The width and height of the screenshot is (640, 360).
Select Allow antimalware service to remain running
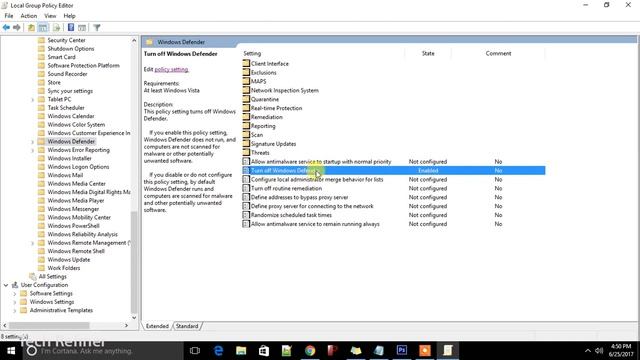click(393, 224)
